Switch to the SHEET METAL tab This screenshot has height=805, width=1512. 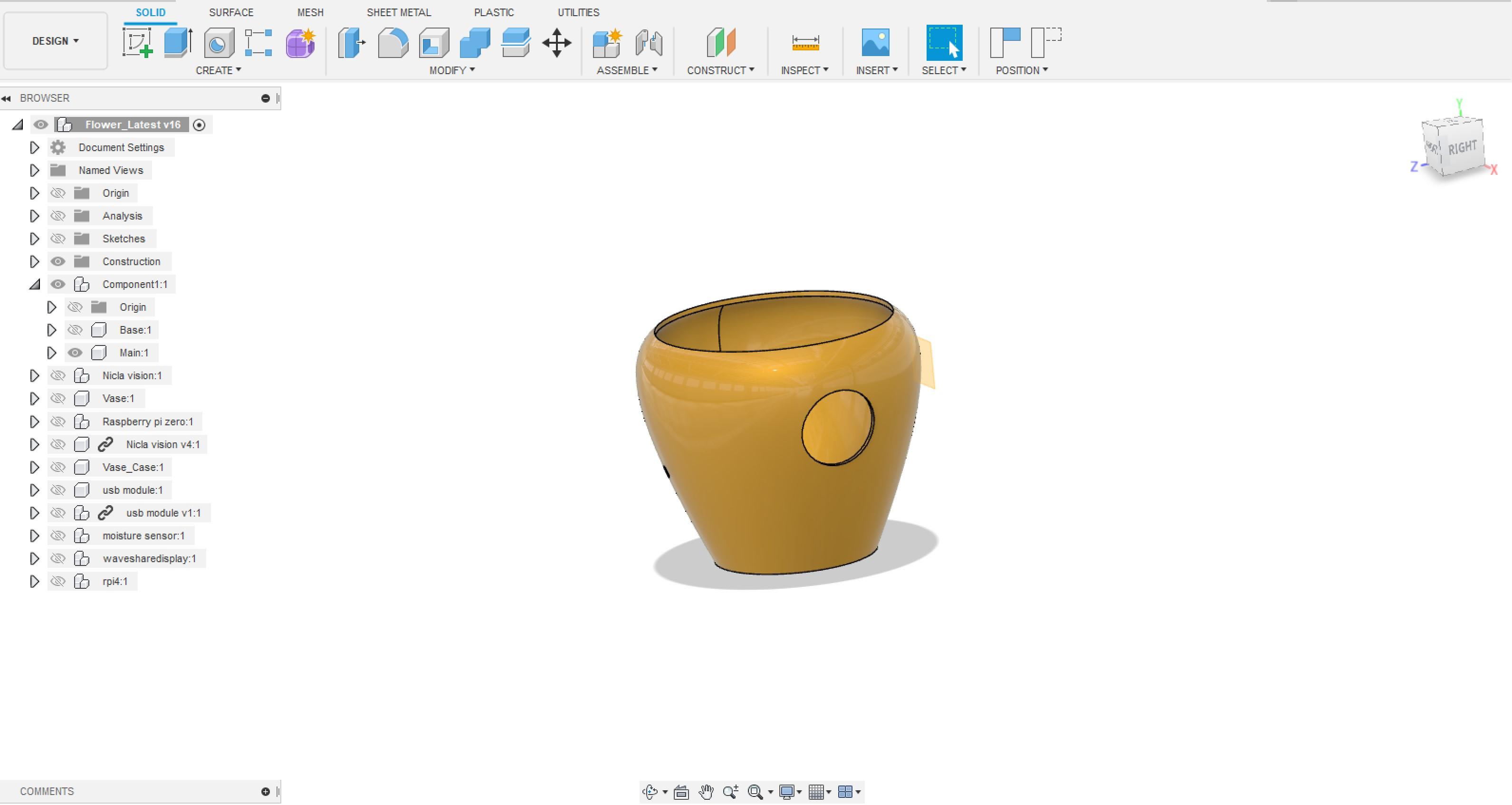point(399,12)
